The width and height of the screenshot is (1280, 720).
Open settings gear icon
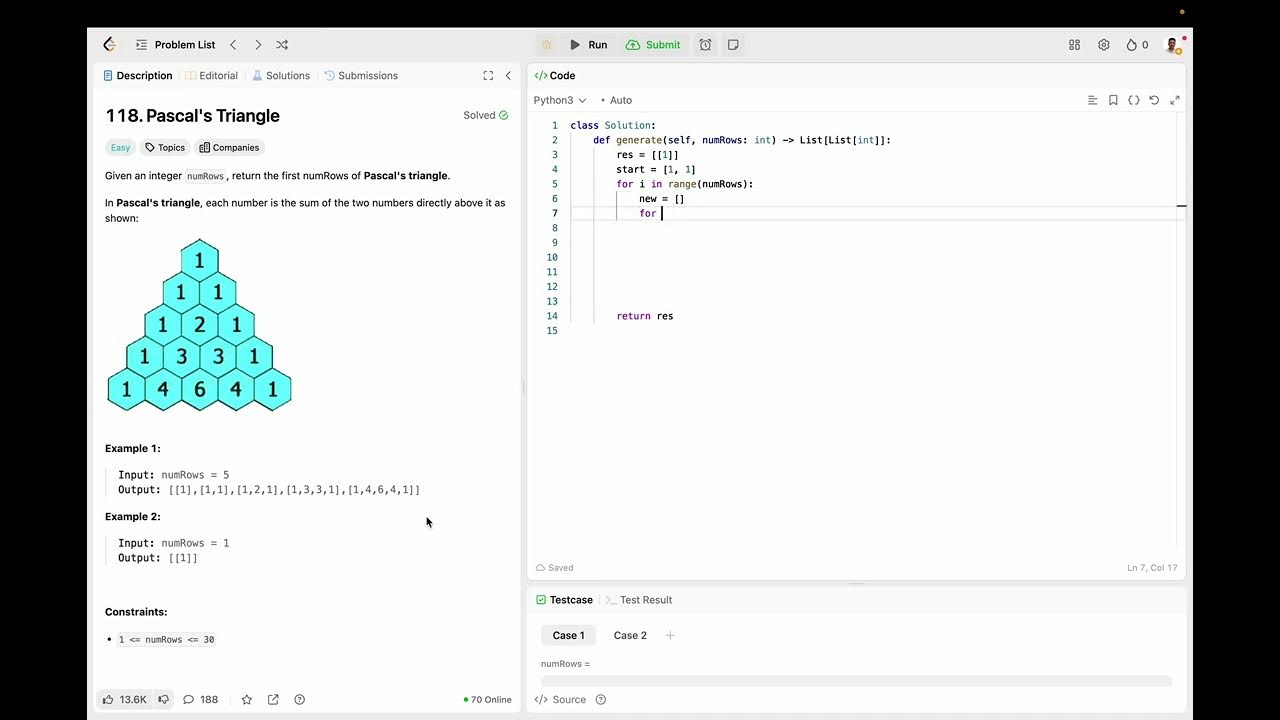click(1104, 45)
